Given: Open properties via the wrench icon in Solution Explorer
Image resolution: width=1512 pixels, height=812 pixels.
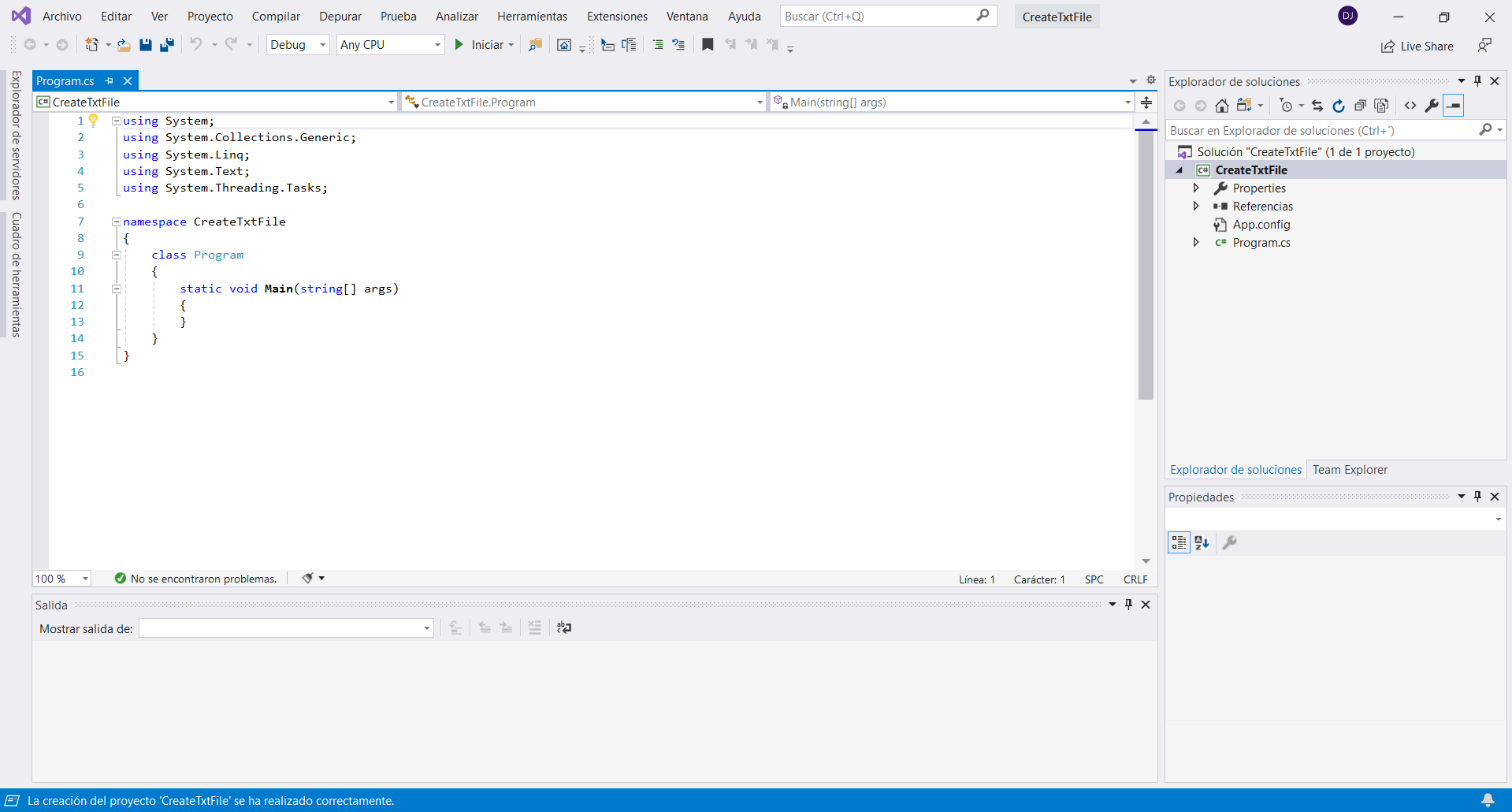Looking at the screenshot, I should pos(1432,106).
